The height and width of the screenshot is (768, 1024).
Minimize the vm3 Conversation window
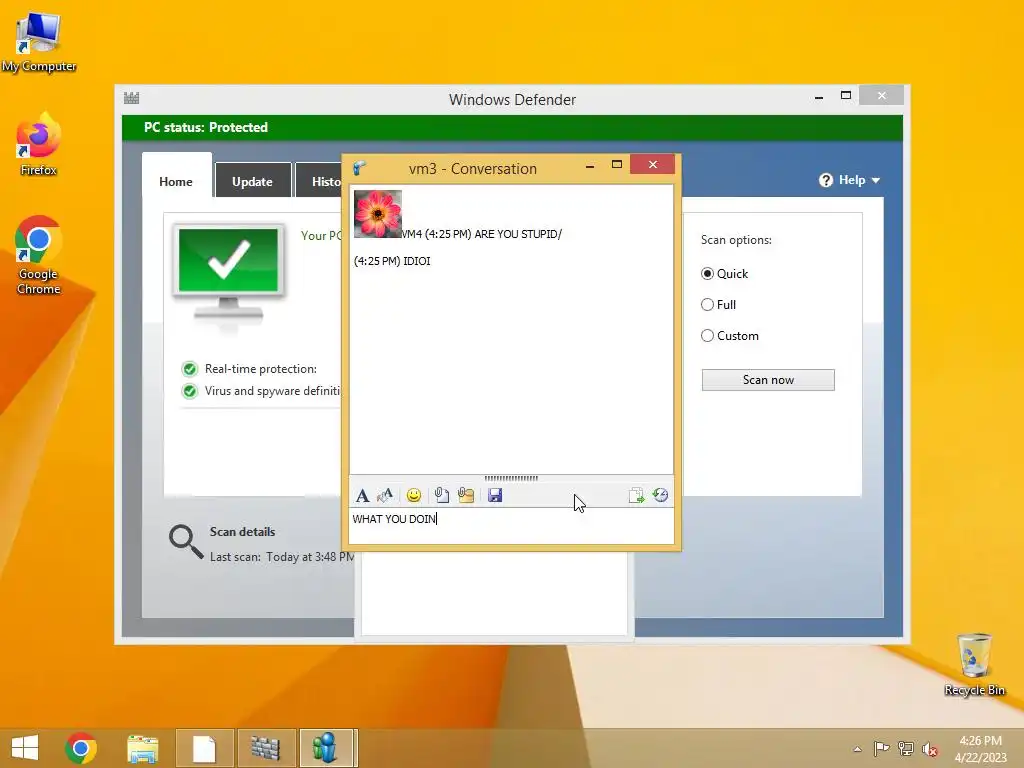click(x=590, y=165)
